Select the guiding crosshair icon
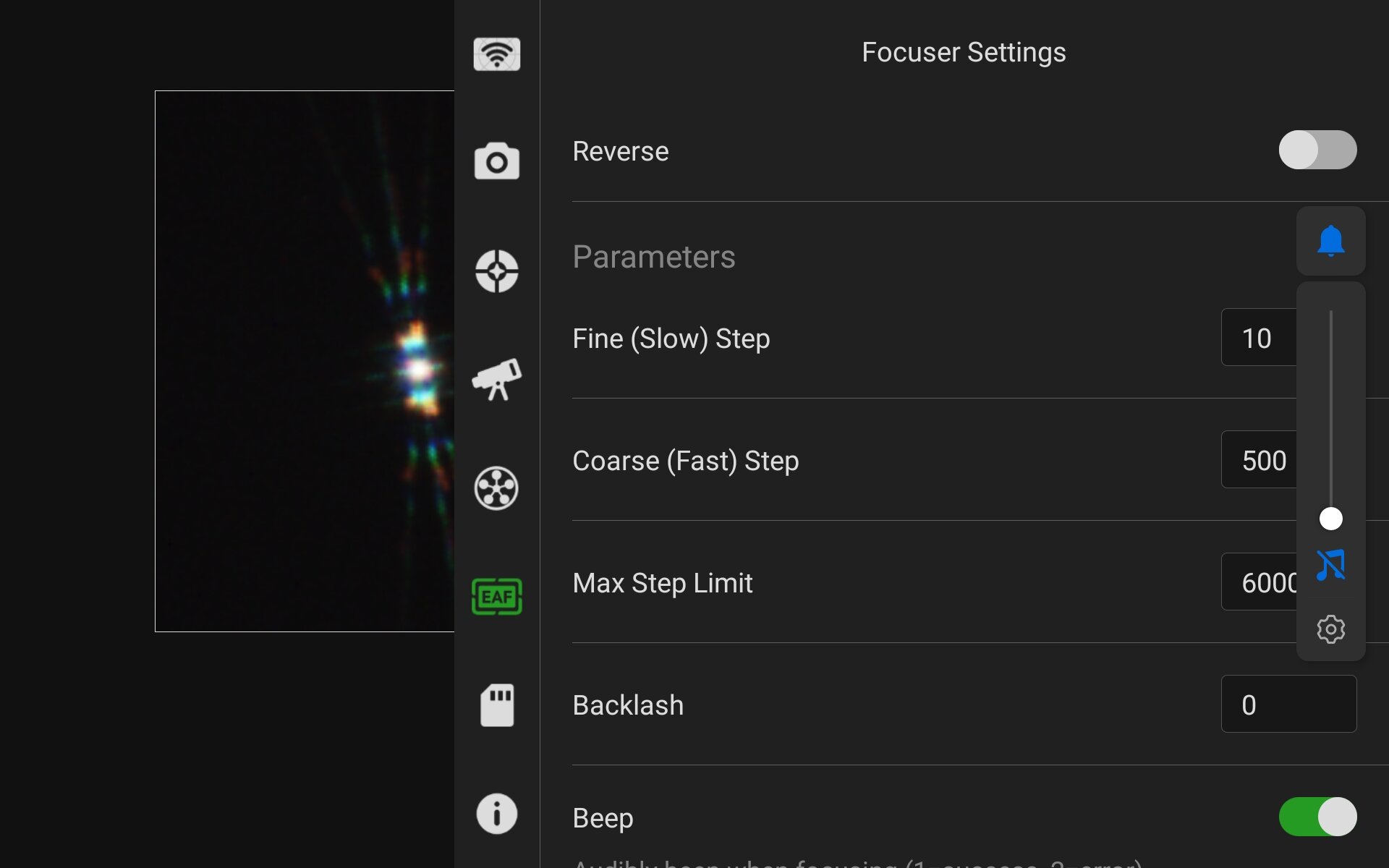The width and height of the screenshot is (1389, 868). [496, 271]
